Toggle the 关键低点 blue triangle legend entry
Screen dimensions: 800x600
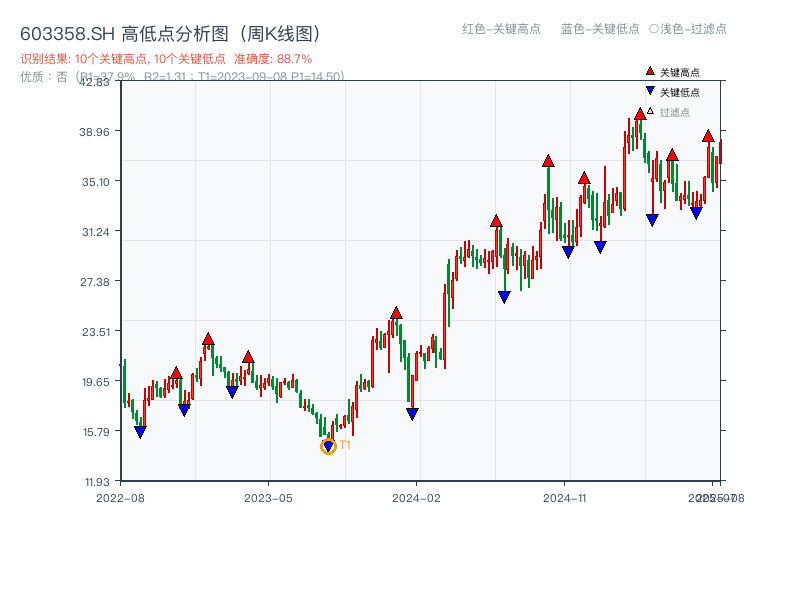click(672, 92)
